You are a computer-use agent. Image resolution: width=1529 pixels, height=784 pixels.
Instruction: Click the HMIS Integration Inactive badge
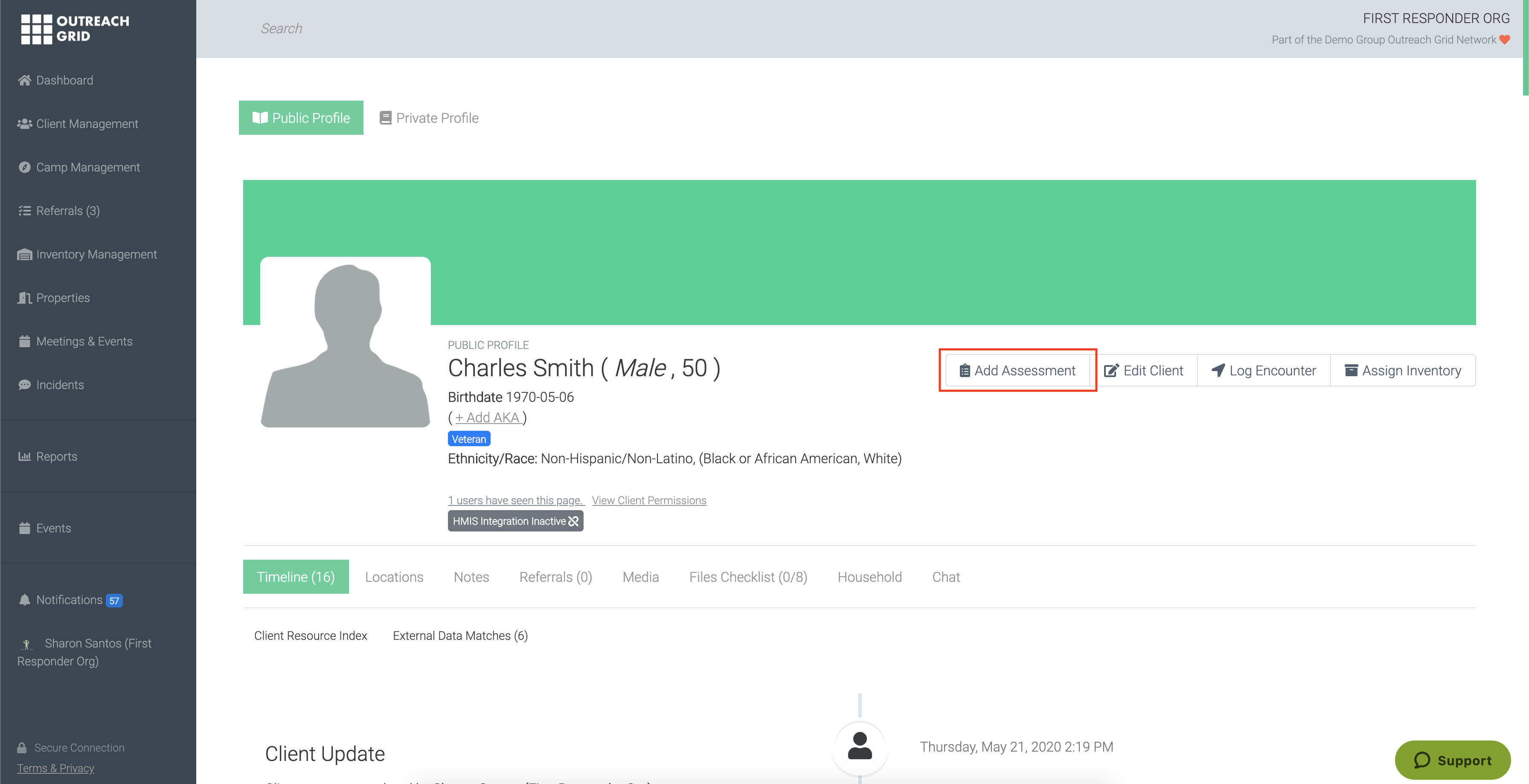pos(515,521)
